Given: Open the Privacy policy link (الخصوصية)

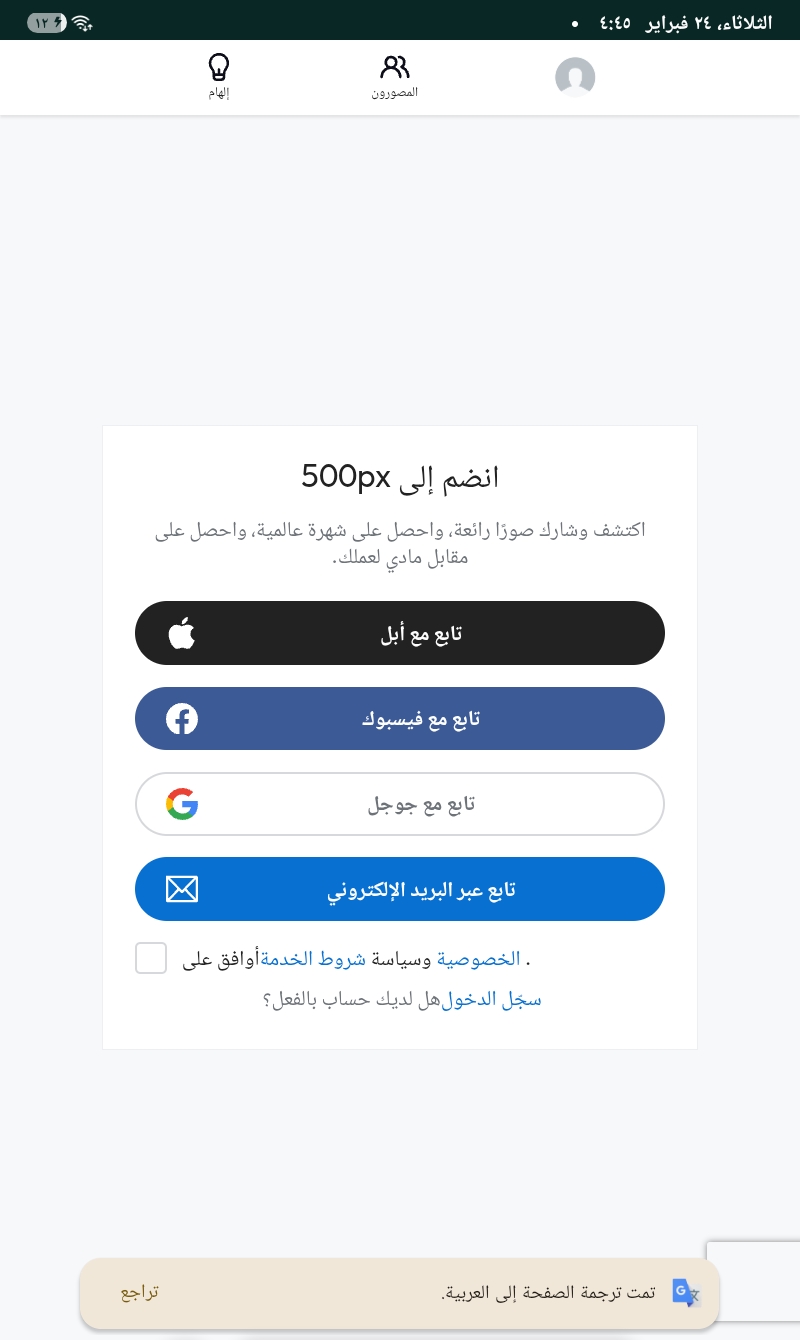Looking at the screenshot, I should point(479,959).
